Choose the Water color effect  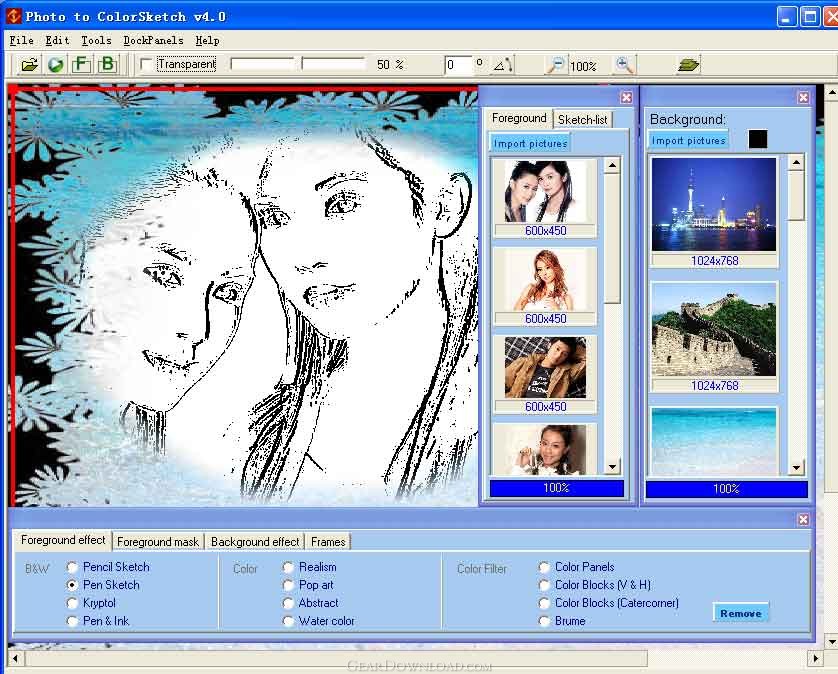288,621
